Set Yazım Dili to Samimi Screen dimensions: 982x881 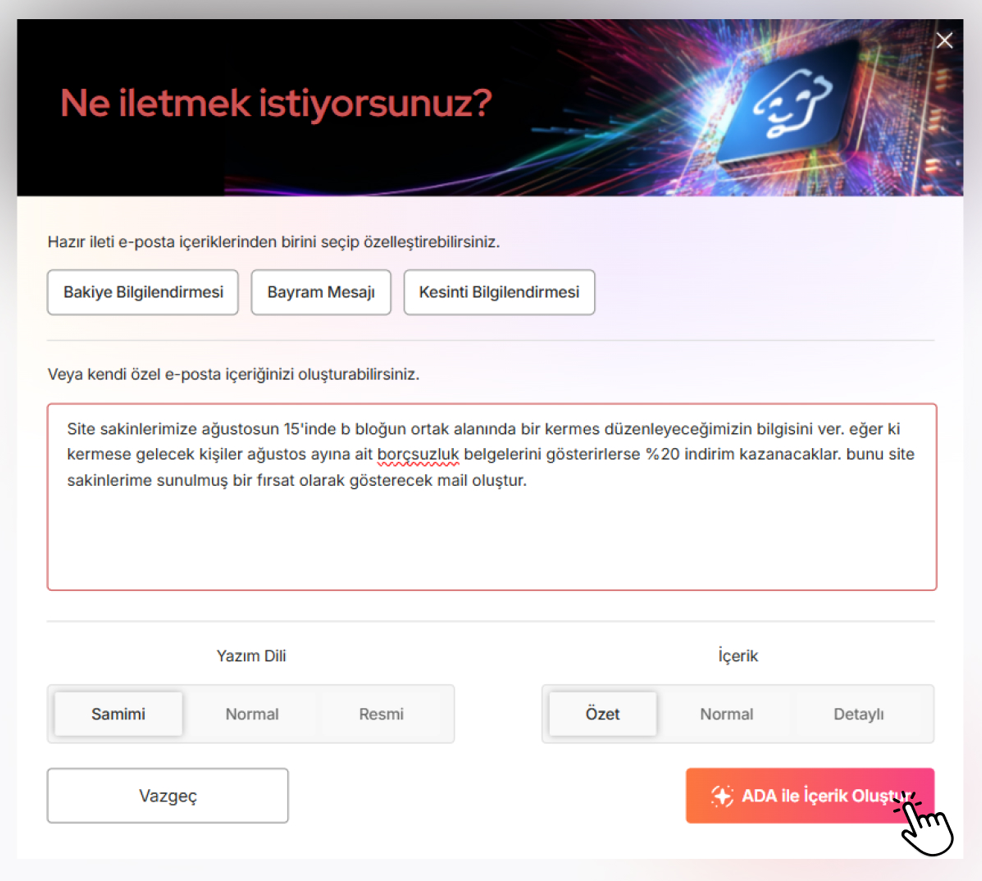pos(118,714)
